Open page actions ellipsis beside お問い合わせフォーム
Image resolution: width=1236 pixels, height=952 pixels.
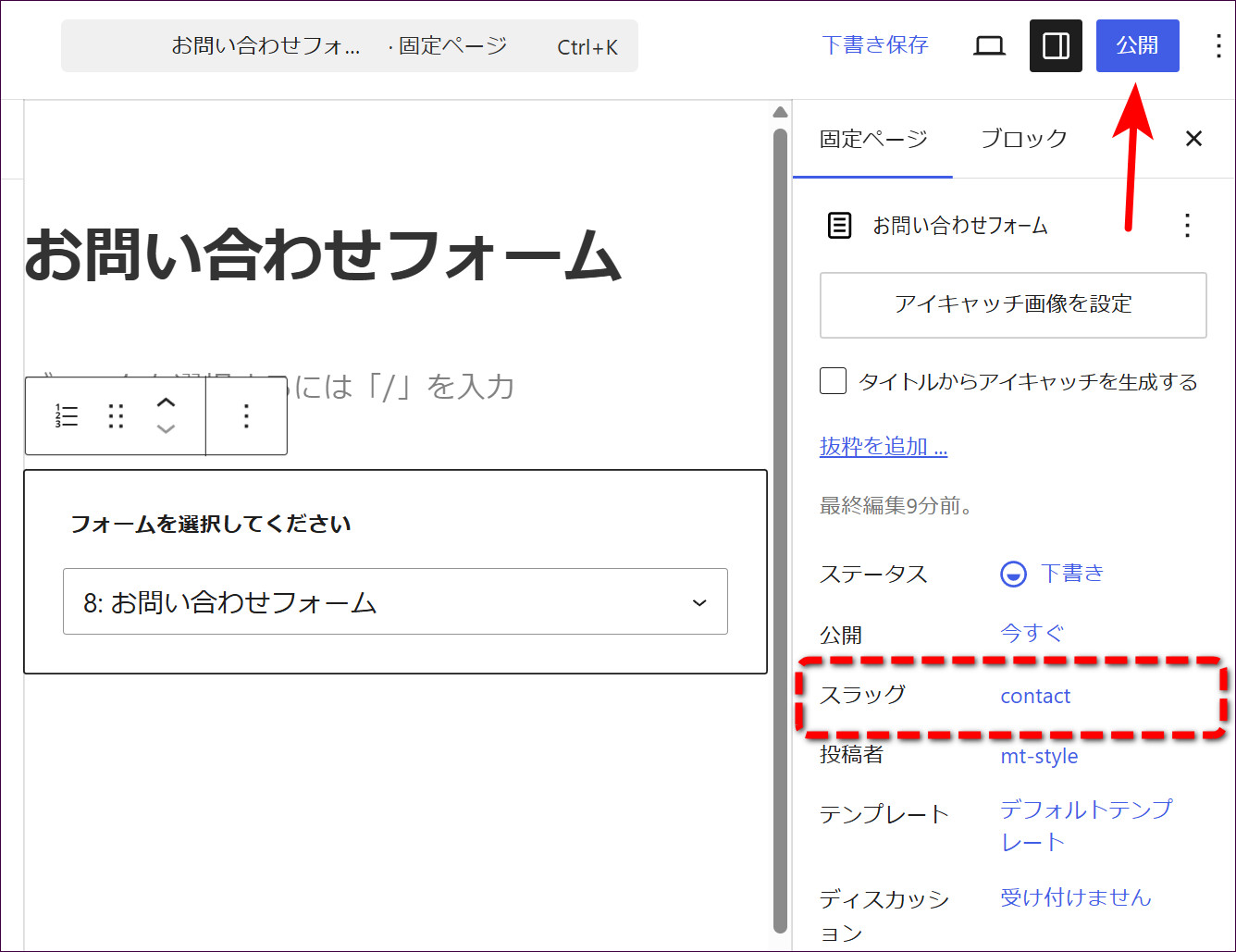(x=1188, y=225)
